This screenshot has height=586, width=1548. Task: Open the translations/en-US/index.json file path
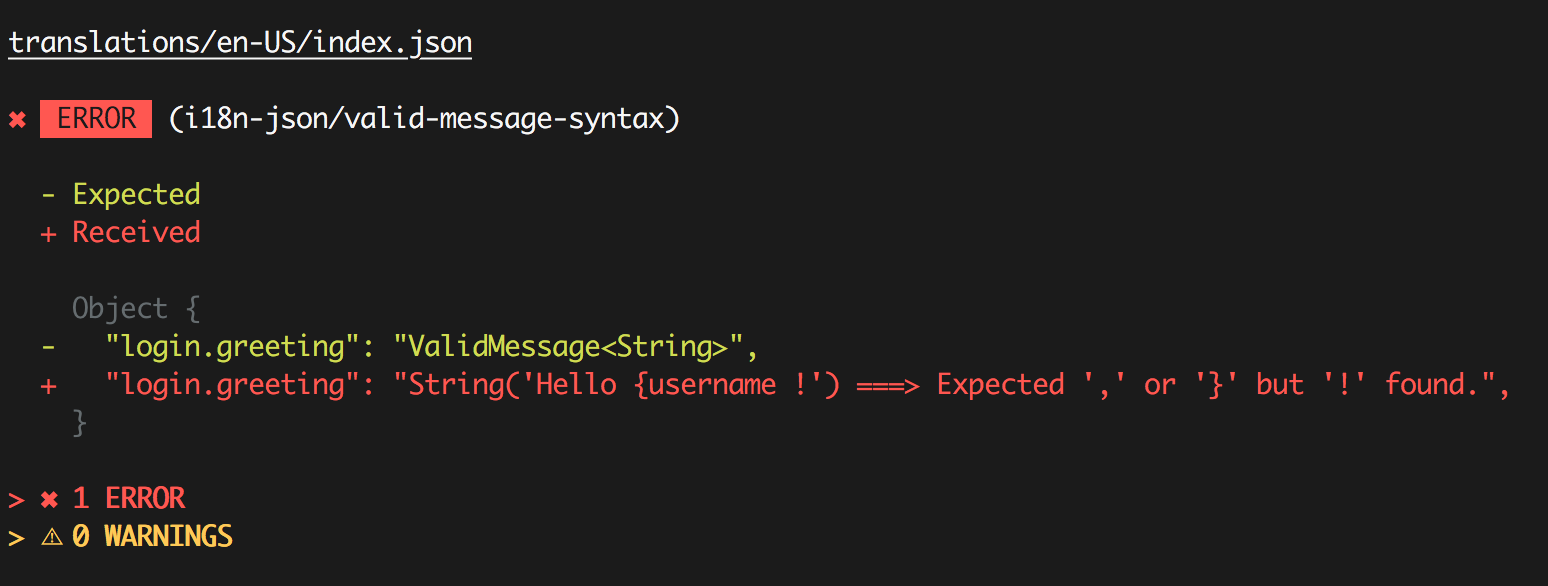[x=240, y=43]
